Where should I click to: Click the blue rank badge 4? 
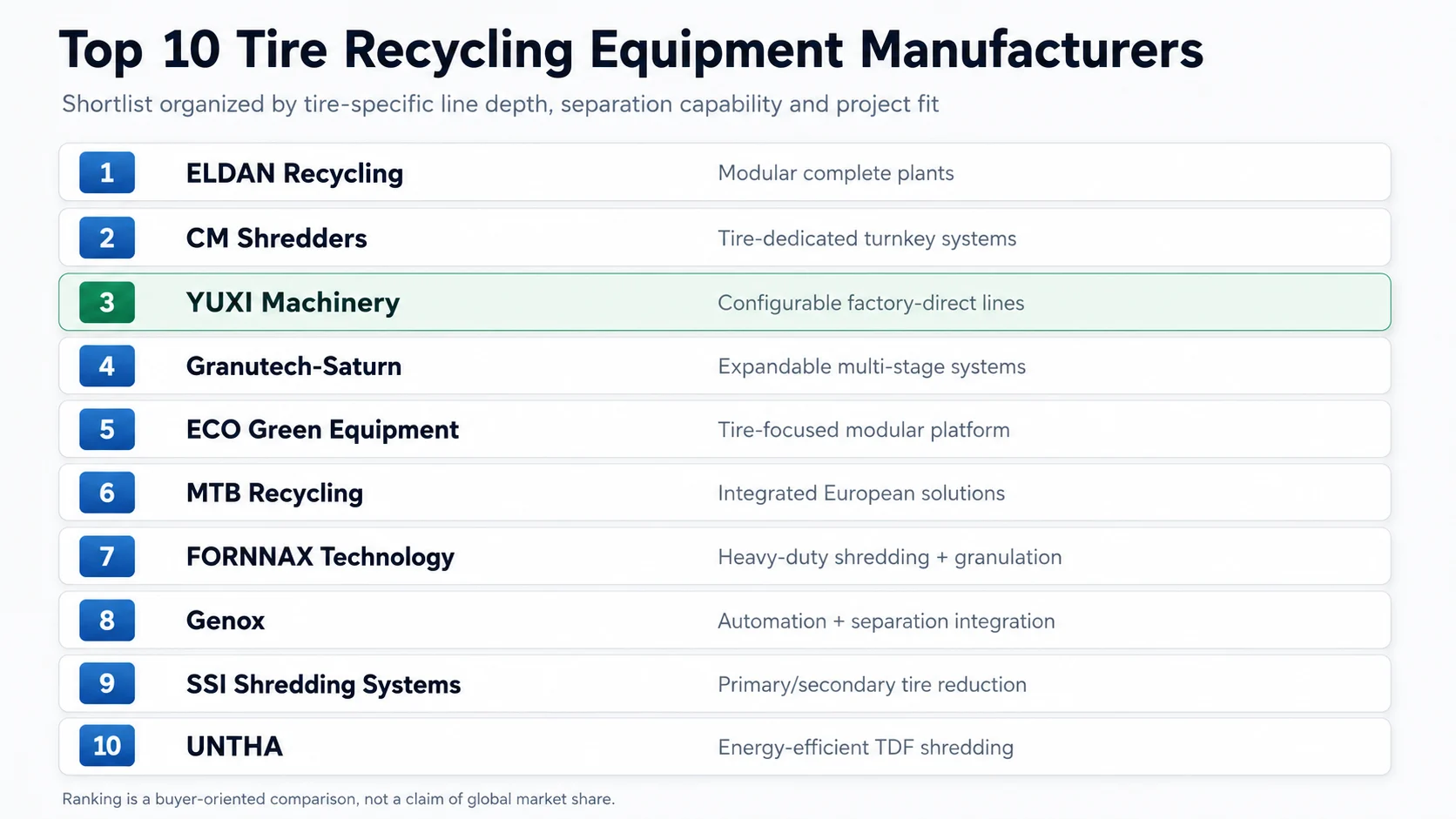pos(107,366)
